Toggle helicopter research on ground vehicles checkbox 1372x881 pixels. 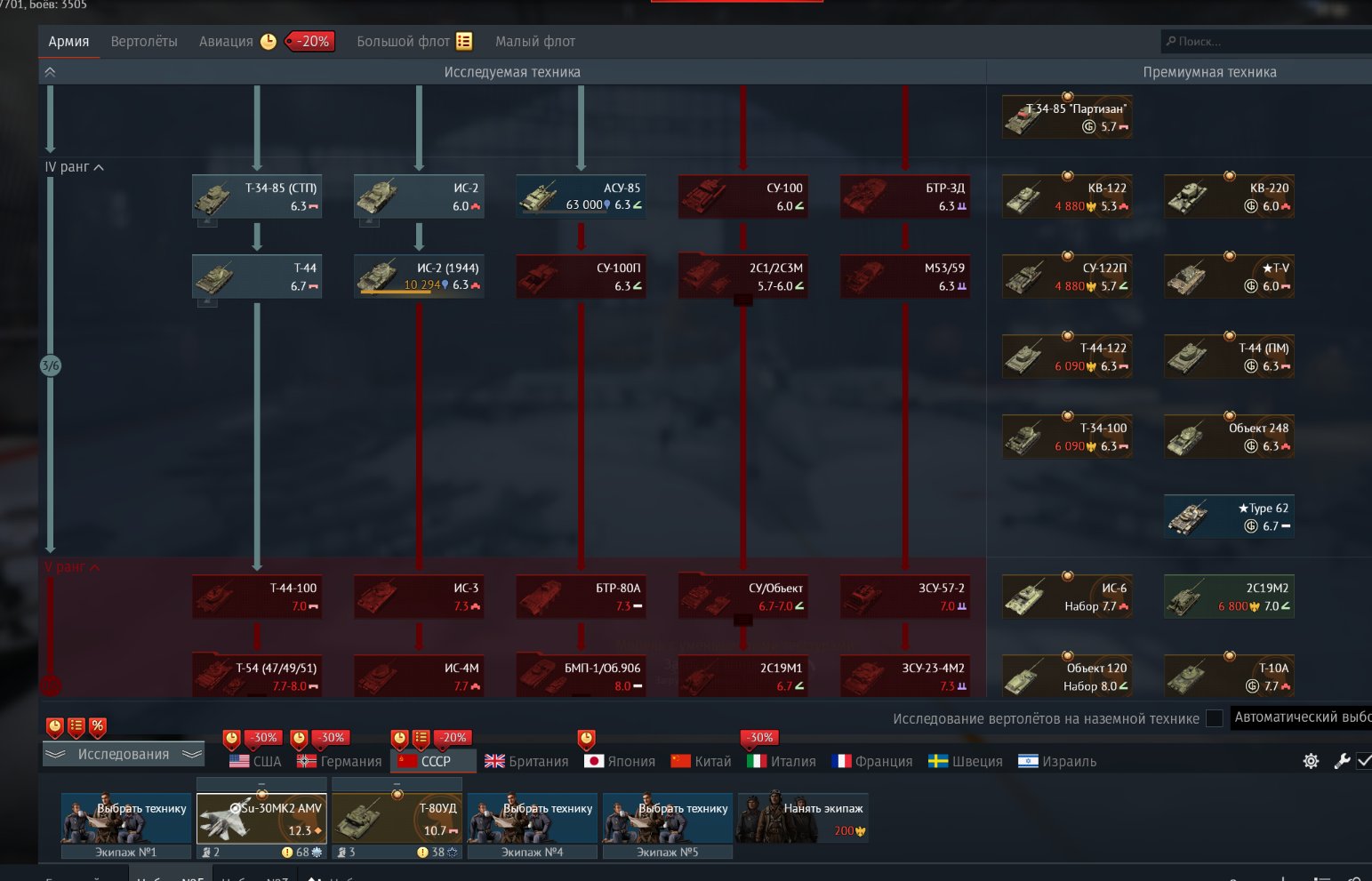(x=1215, y=718)
